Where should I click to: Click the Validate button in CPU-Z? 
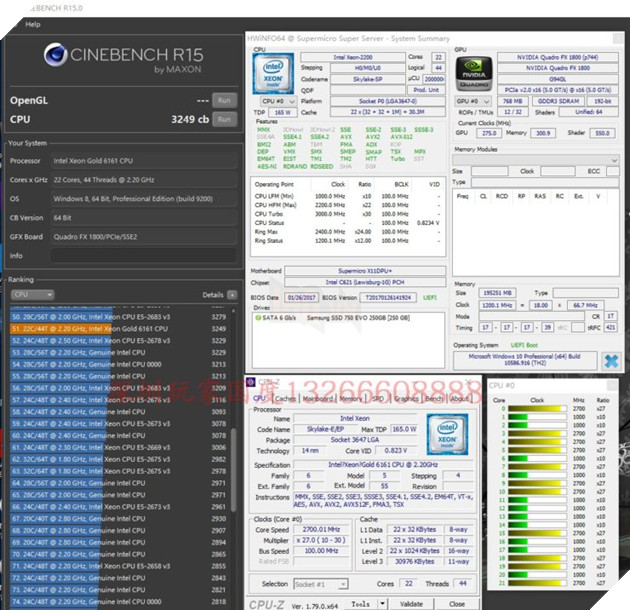pos(411,604)
